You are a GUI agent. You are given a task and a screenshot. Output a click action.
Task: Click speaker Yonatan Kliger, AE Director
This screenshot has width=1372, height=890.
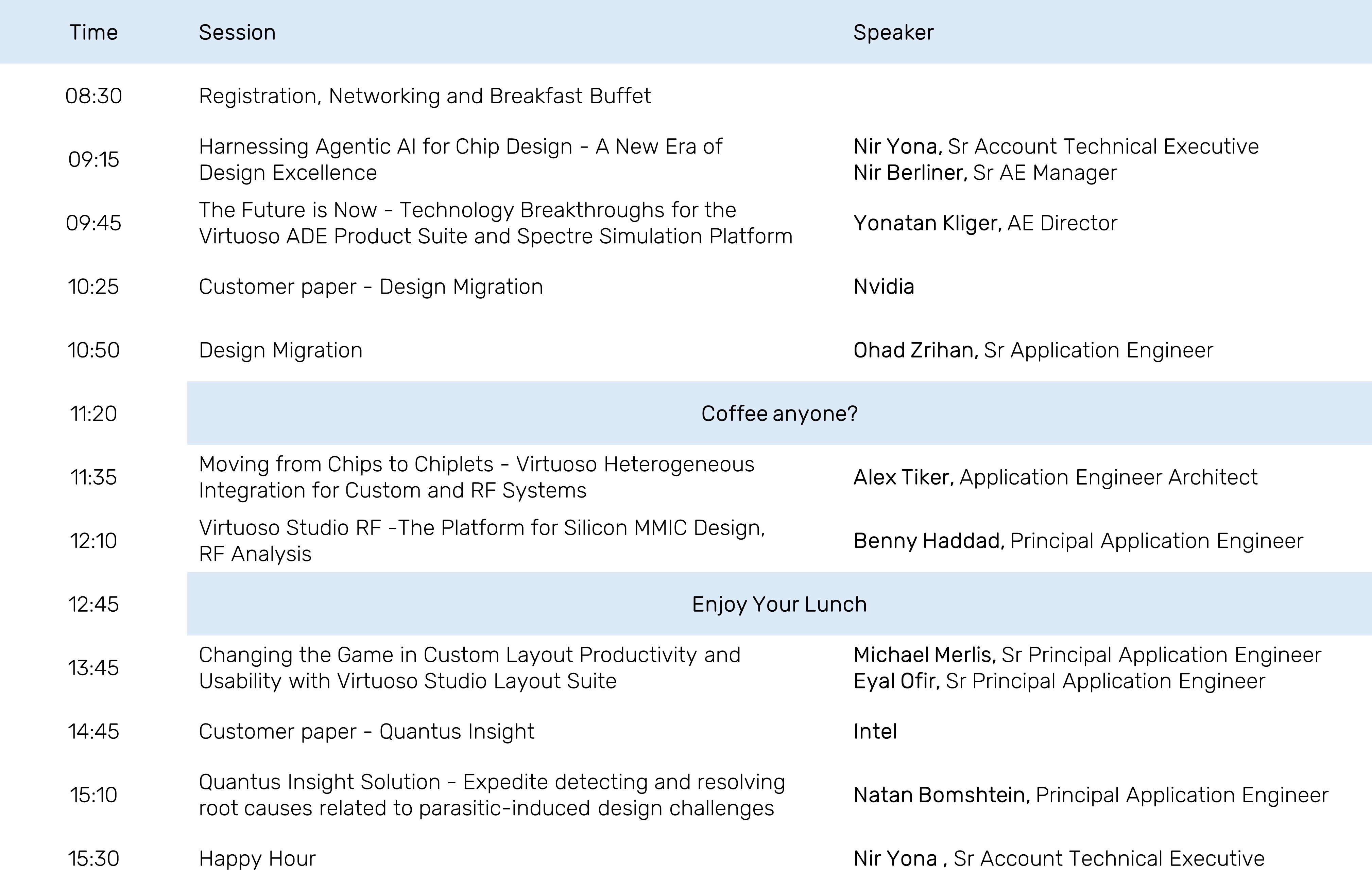(985, 224)
